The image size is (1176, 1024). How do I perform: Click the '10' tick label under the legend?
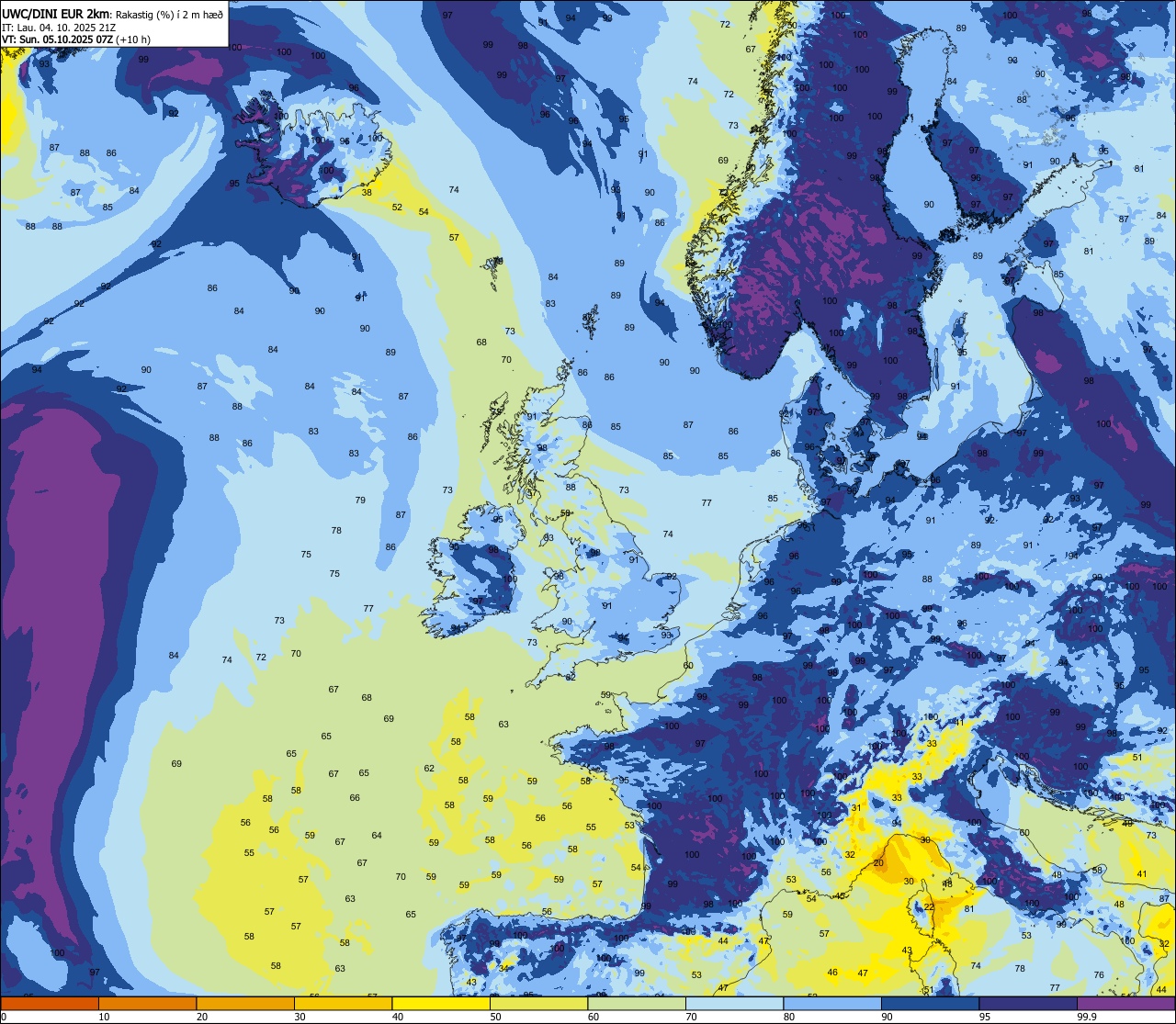(105, 1017)
